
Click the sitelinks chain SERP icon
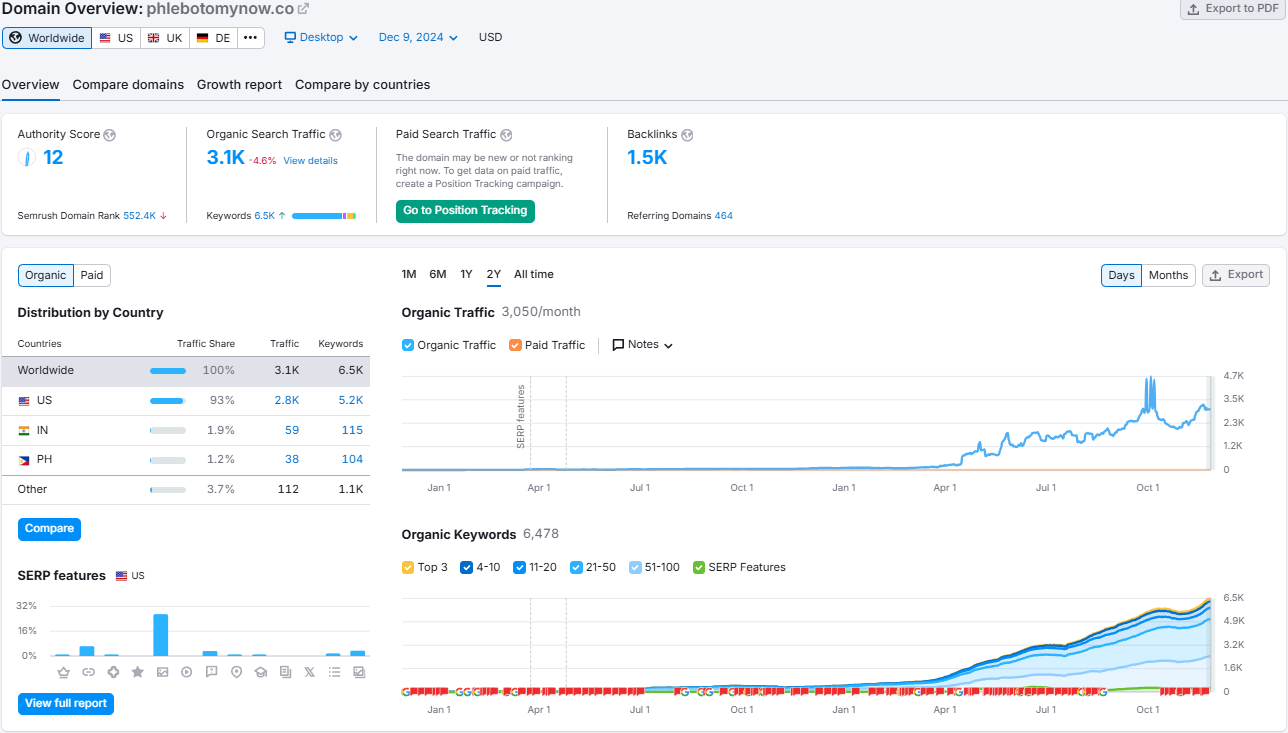(88, 672)
